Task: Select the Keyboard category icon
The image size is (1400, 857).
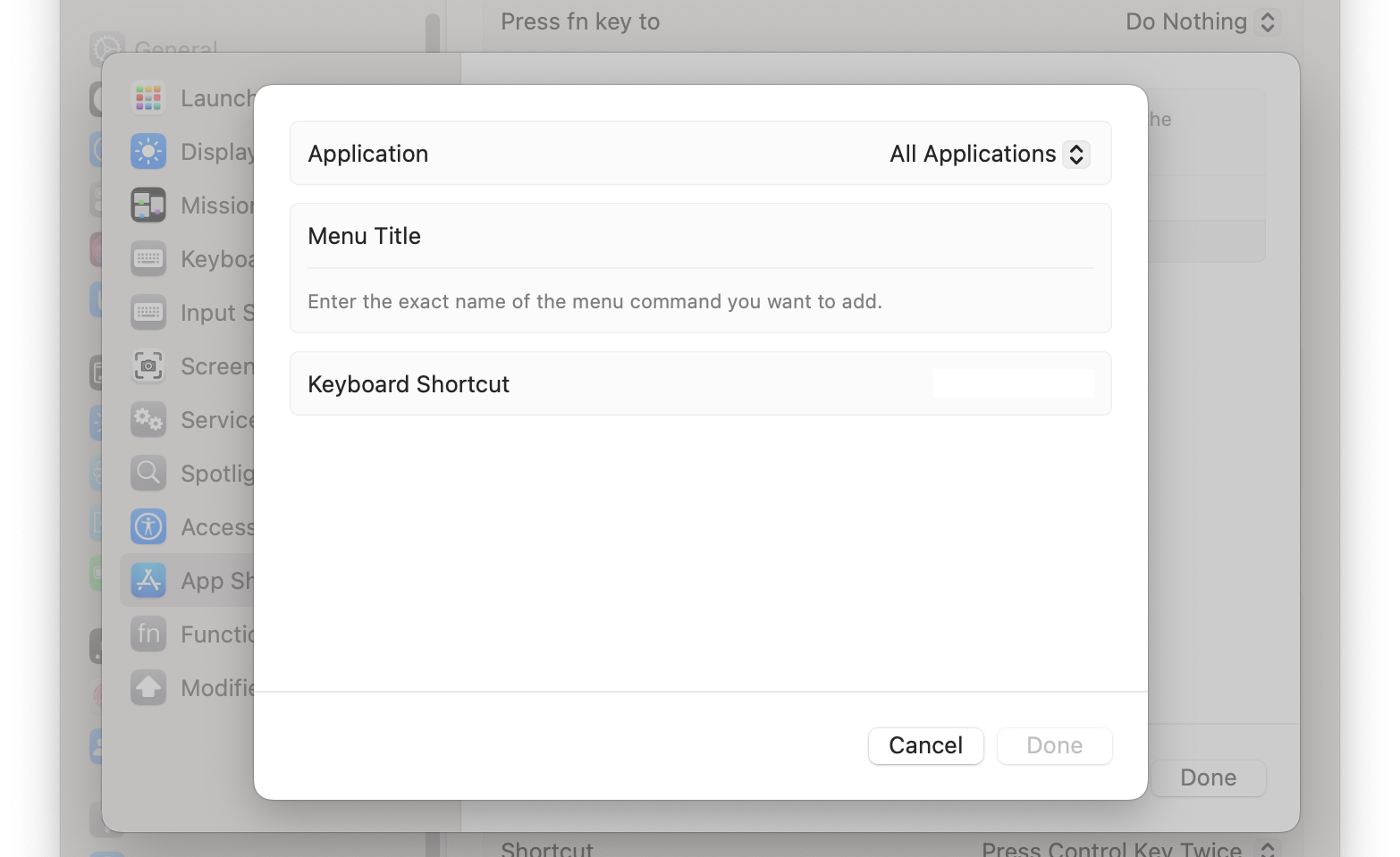Action: [x=148, y=259]
